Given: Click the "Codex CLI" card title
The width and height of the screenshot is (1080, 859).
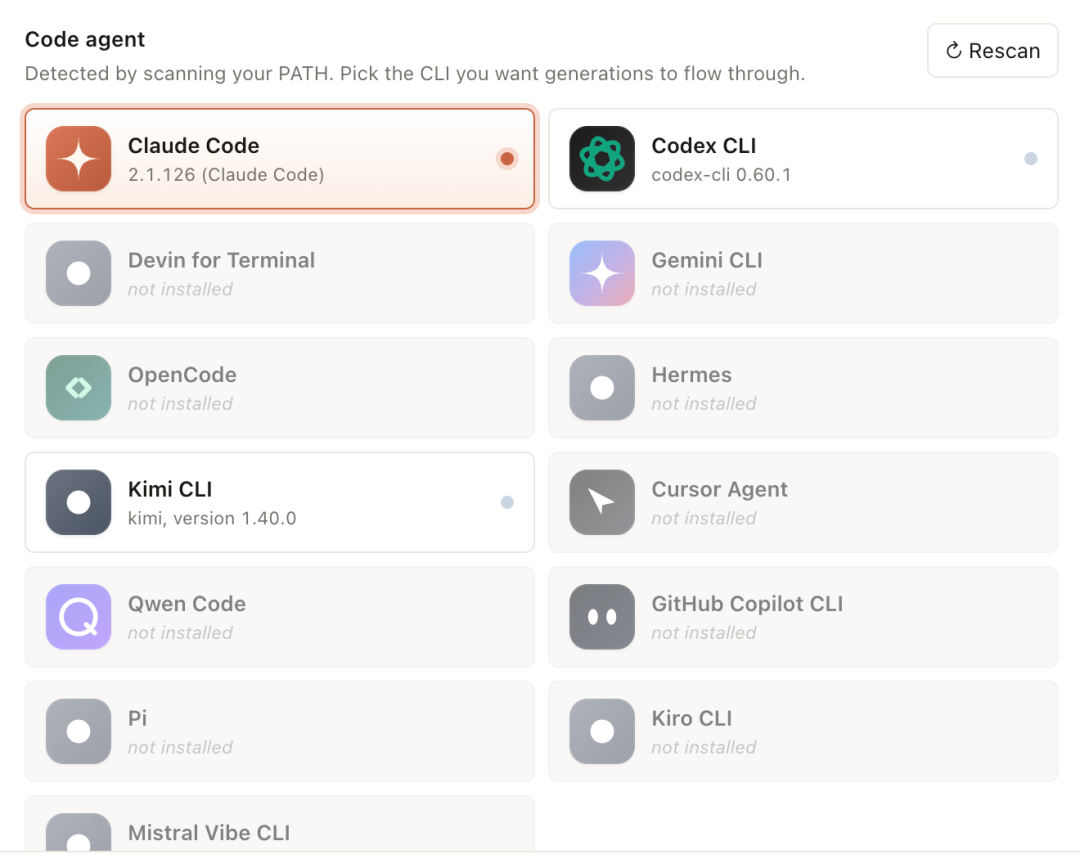Looking at the screenshot, I should (x=703, y=145).
